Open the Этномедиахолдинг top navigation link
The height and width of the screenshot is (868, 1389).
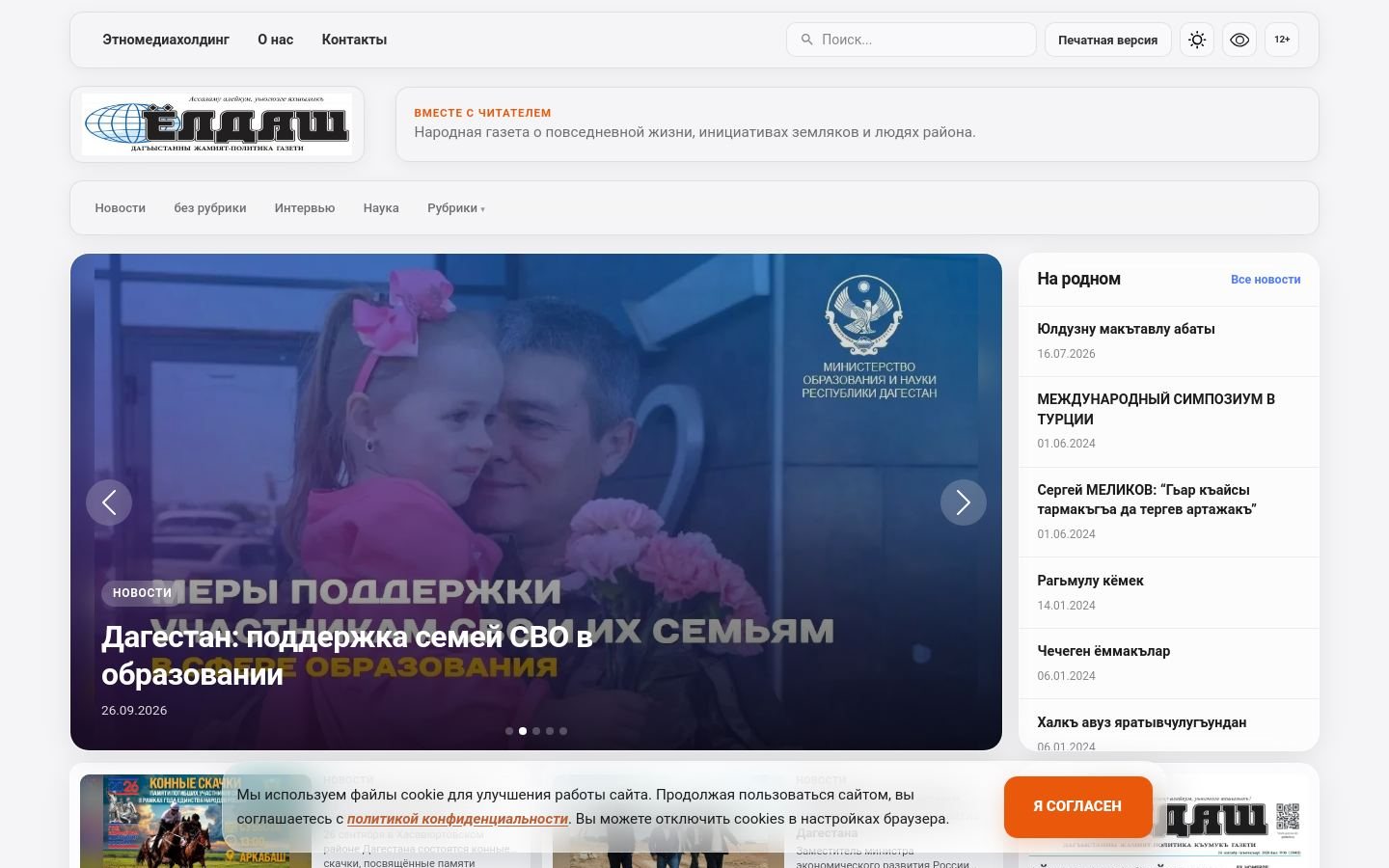(166, 40)
